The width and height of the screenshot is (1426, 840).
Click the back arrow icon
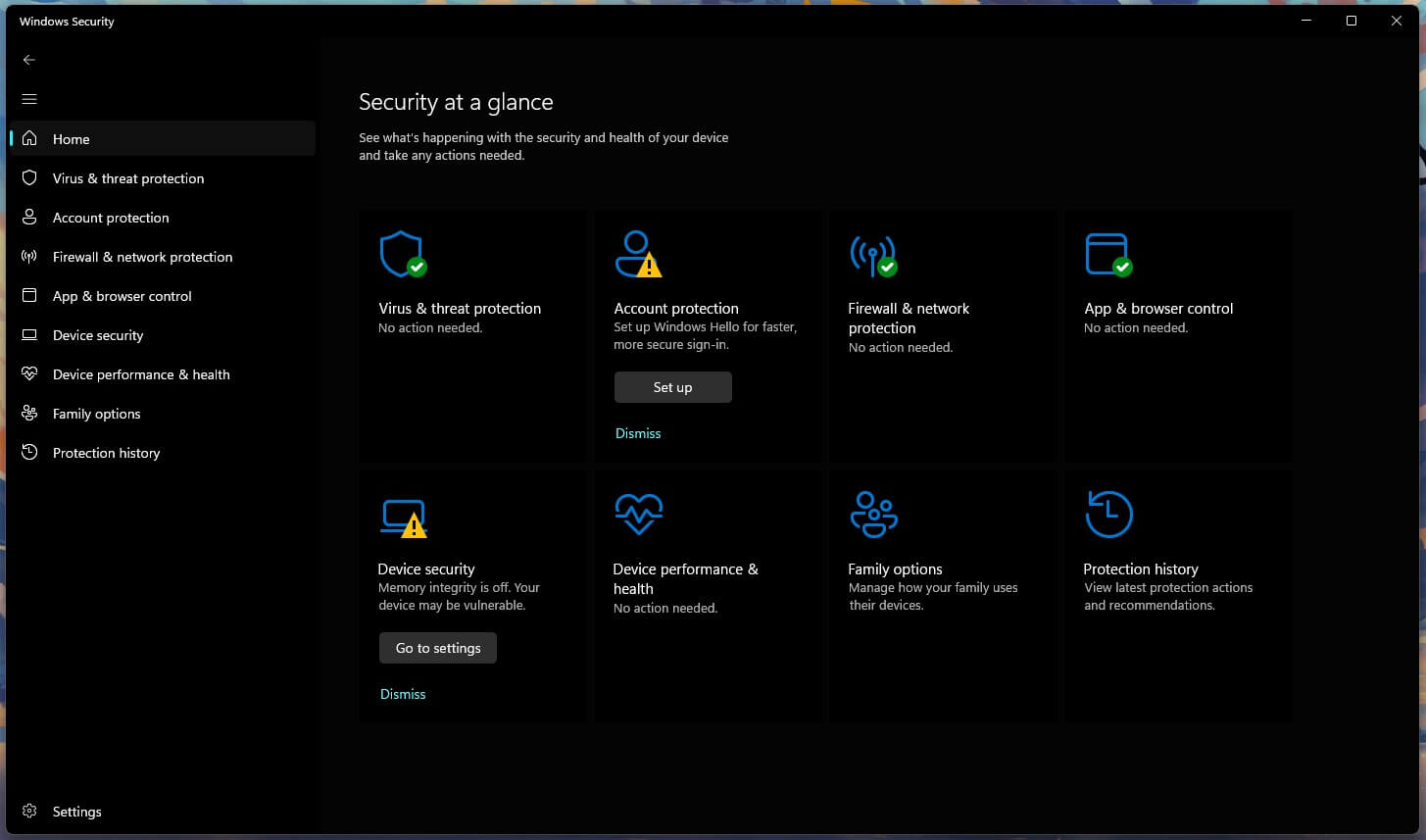(29, 60)
